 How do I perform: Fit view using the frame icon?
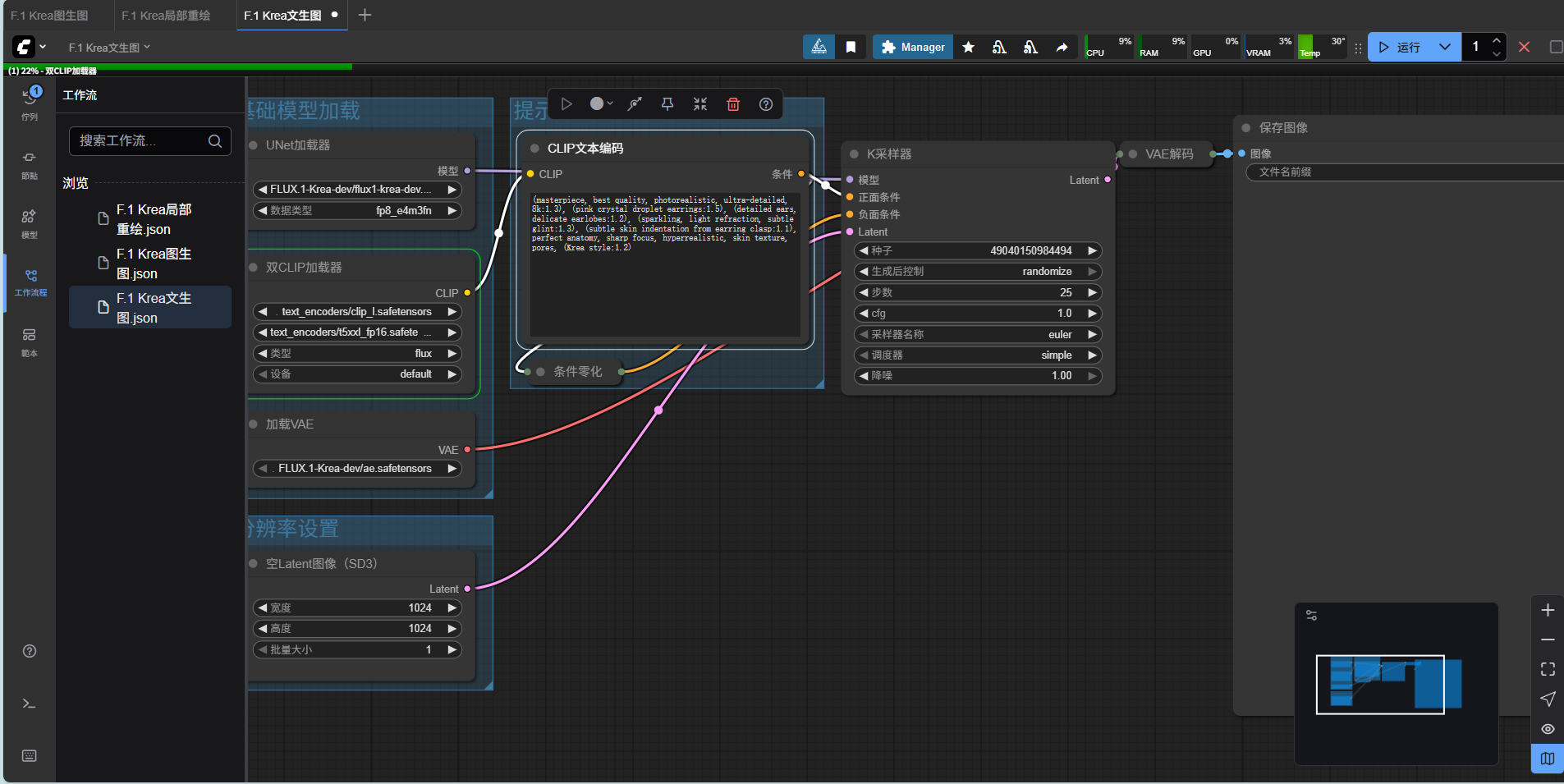coord(1548,669)
